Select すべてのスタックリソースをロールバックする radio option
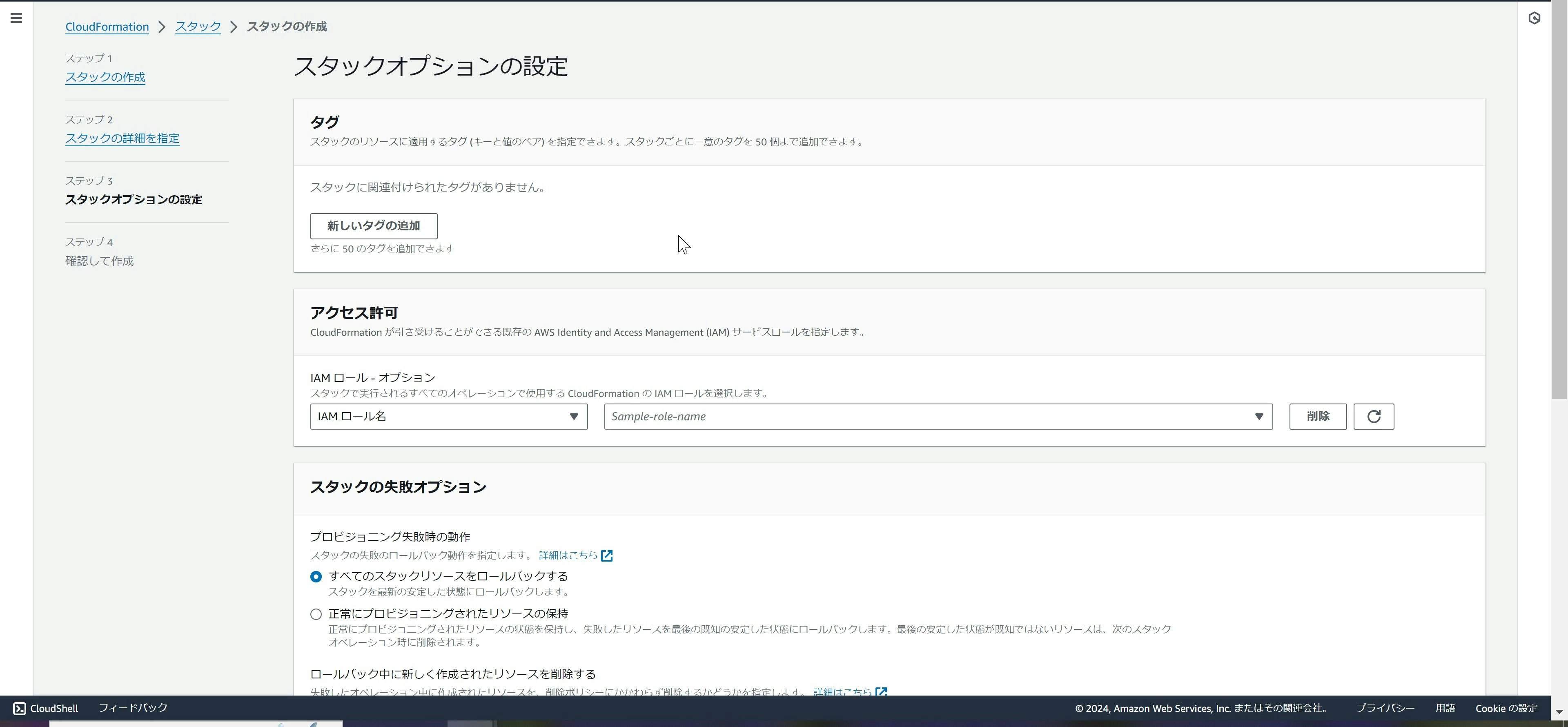 (316, 577)
